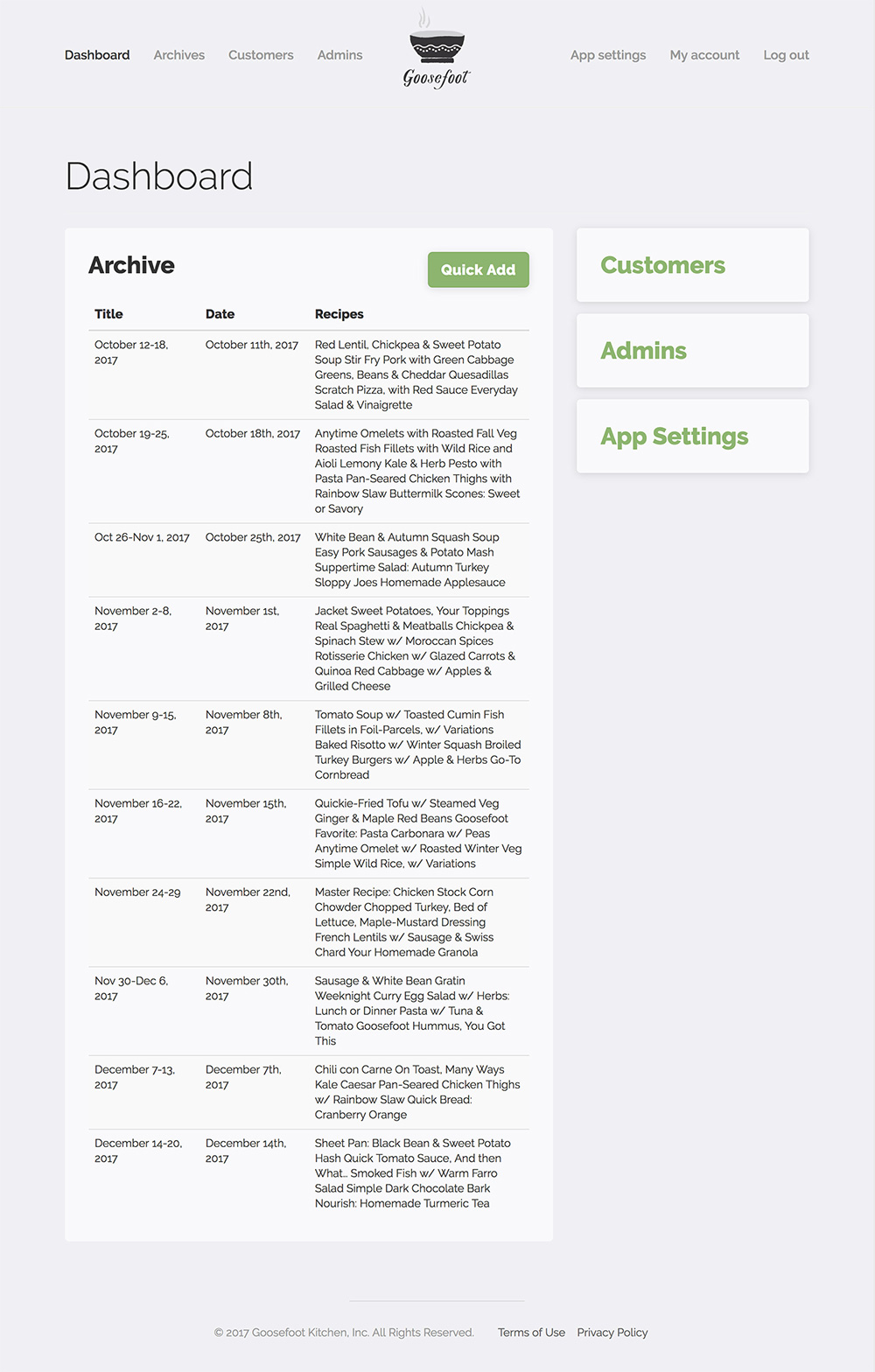View the Privacy Policy
This screenshot has width=875, height=1372.
pyautogui.click(x=612, y=1333)
